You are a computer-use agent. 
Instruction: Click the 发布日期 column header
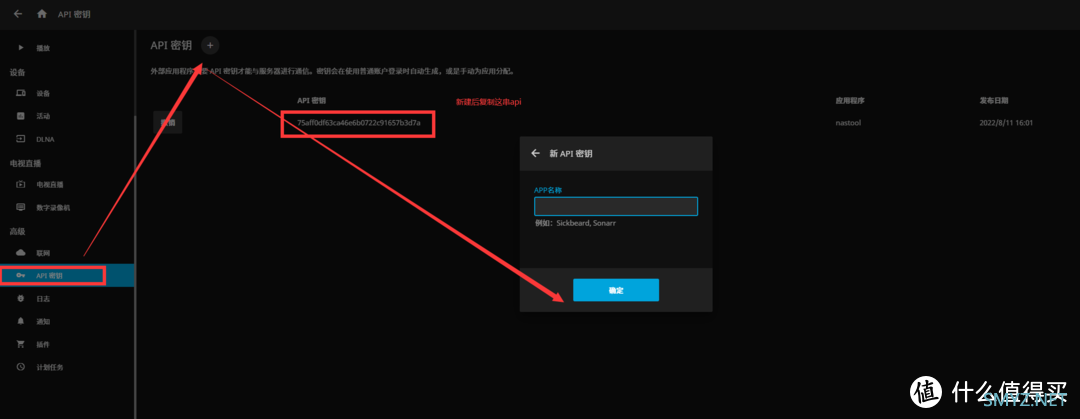tap(994, 101)
